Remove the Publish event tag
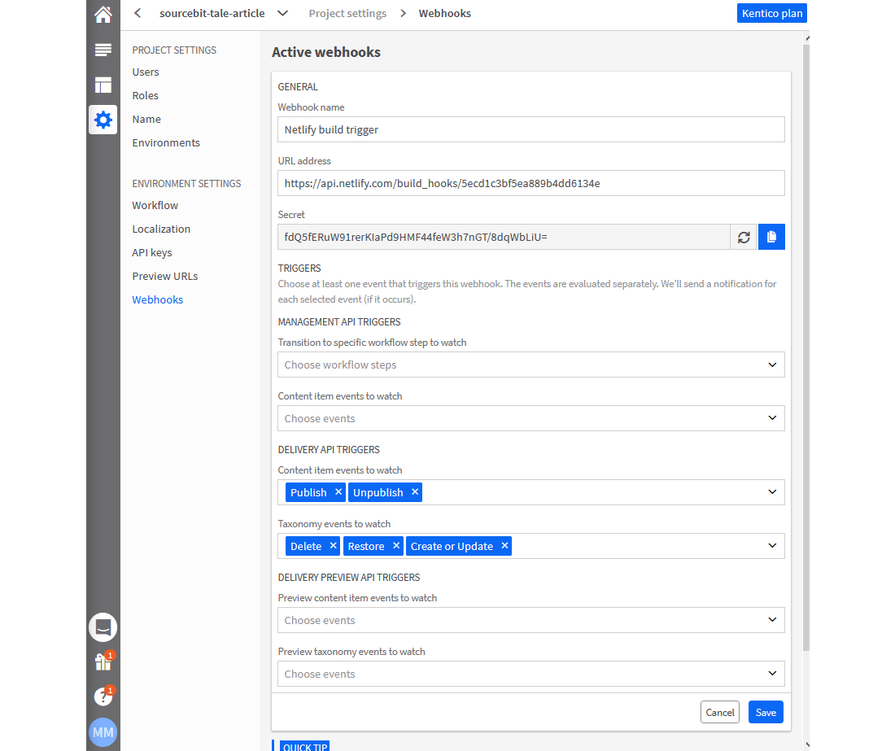This screenshot has height=751, width=895. 339,492
